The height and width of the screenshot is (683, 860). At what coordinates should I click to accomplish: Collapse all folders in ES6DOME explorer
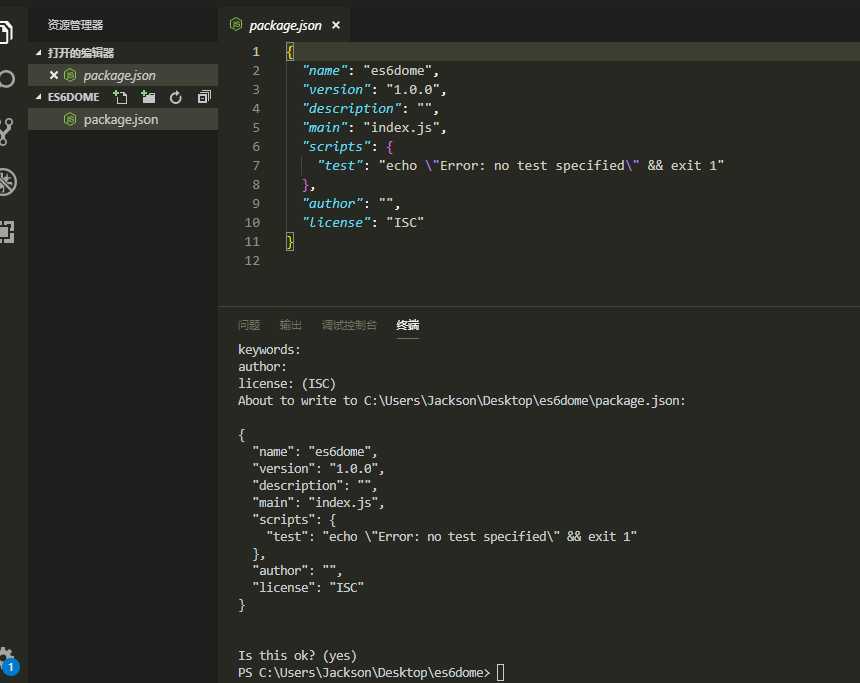point(203,97)
